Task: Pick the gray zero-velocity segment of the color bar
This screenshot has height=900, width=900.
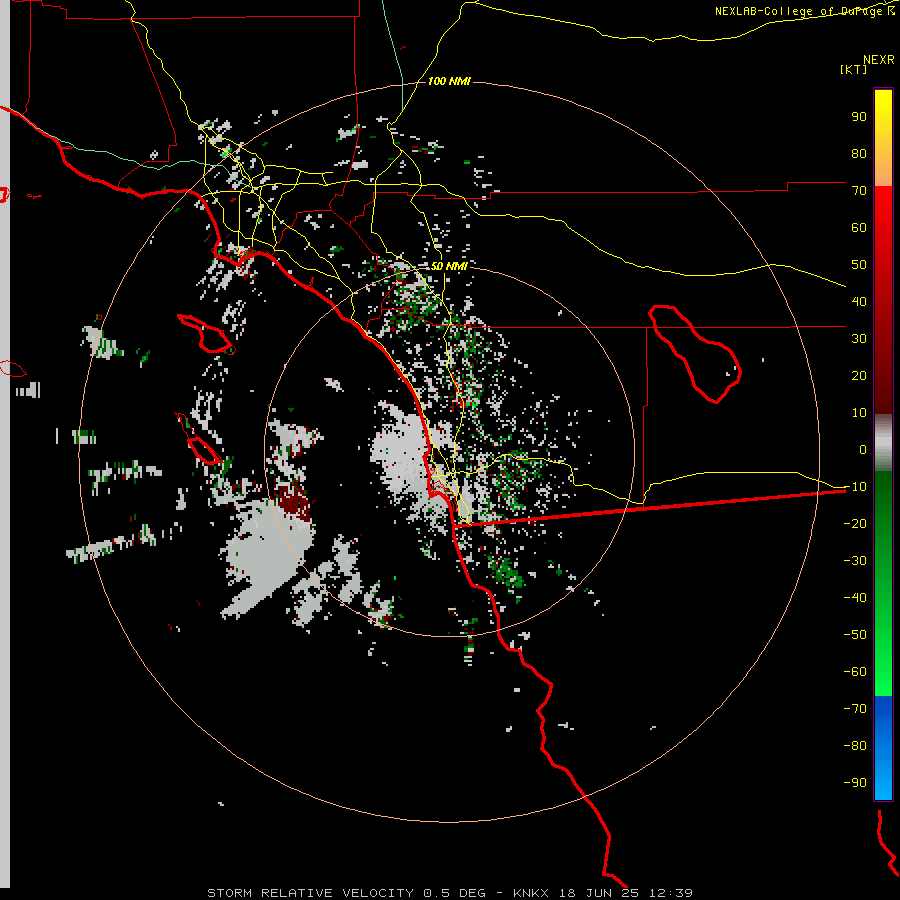Action: pyautogui.click(x=883, y=442)
